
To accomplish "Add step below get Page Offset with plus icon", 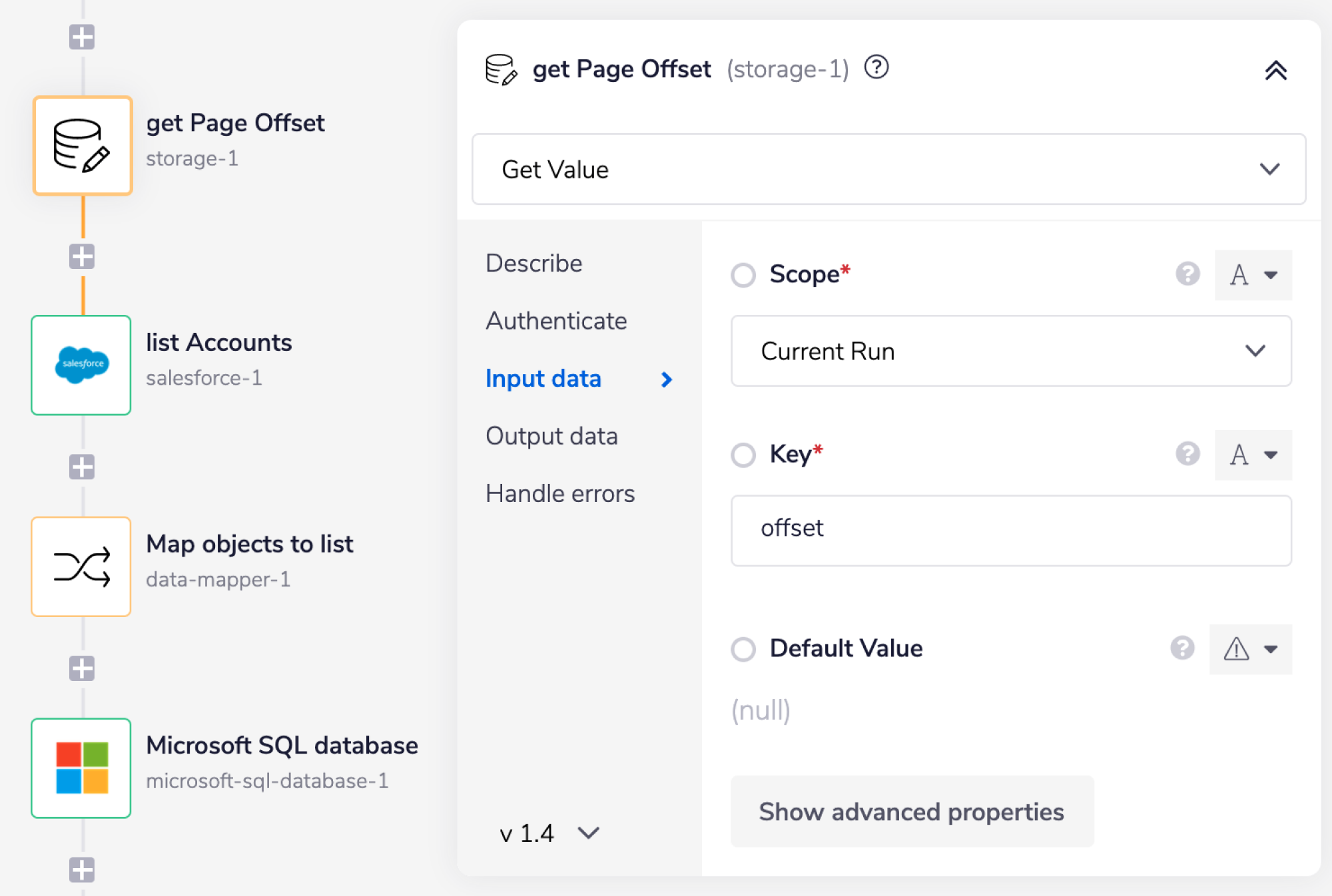I will (x=82, y=256).
